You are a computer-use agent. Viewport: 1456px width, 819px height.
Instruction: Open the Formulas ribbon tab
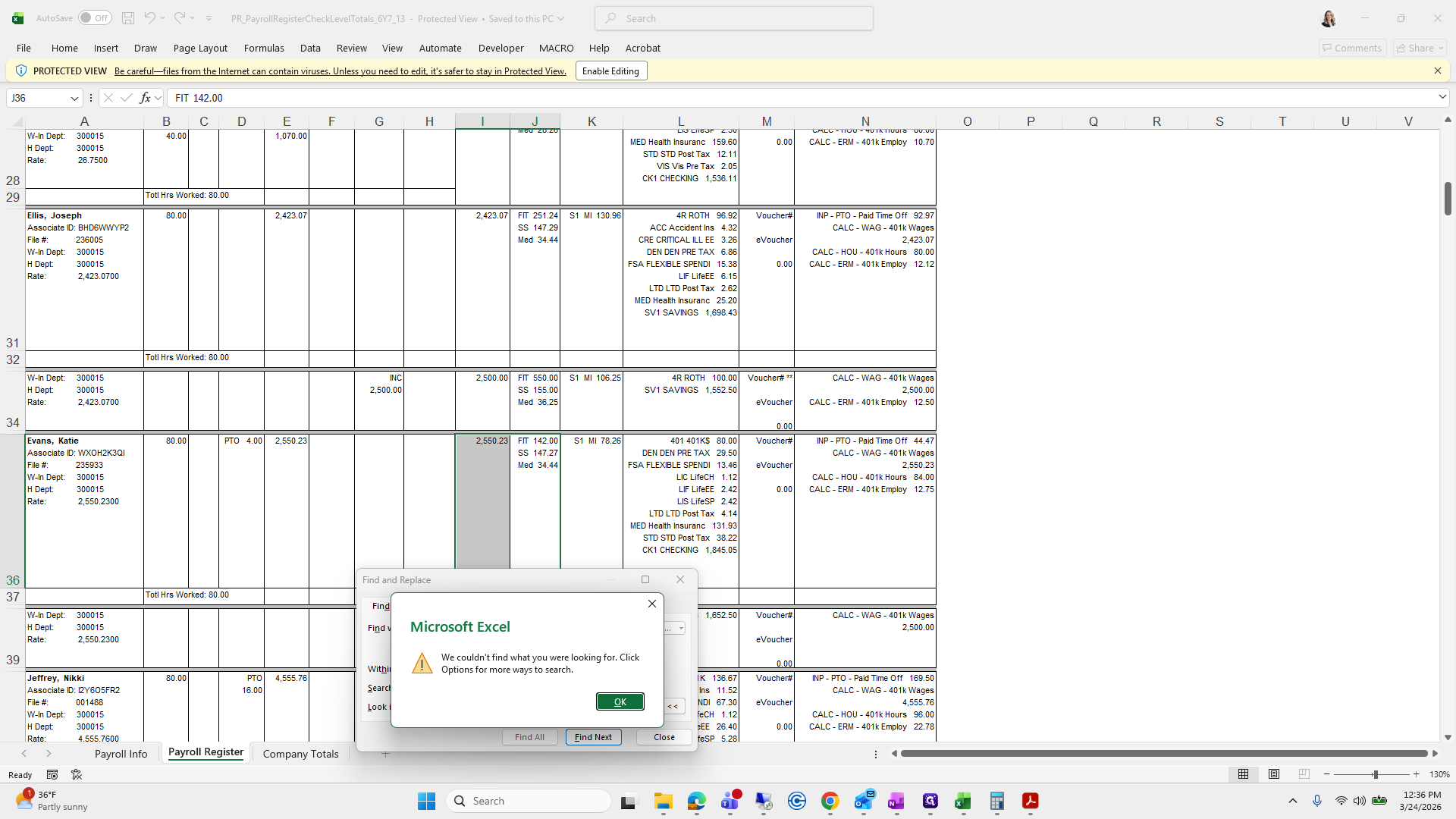tap(264, 48)
